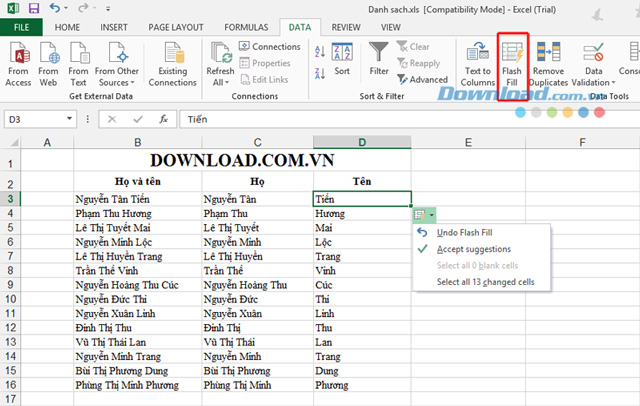
Task: Click the Flash Fill icon
Action: pos(512,52)
